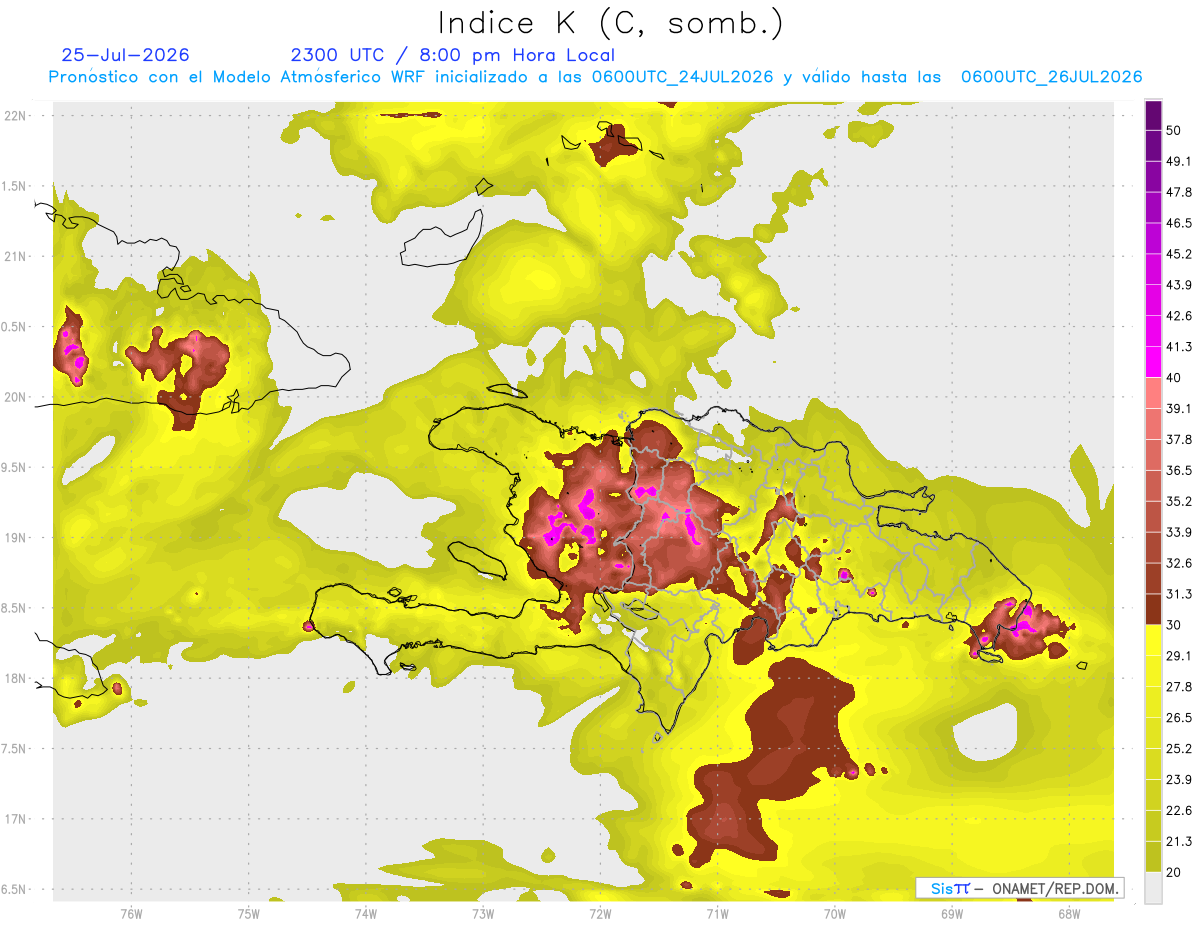1200x927 pixels.
Task: Click the '23.9' value on the color scale
Action: click(1178, 780)
